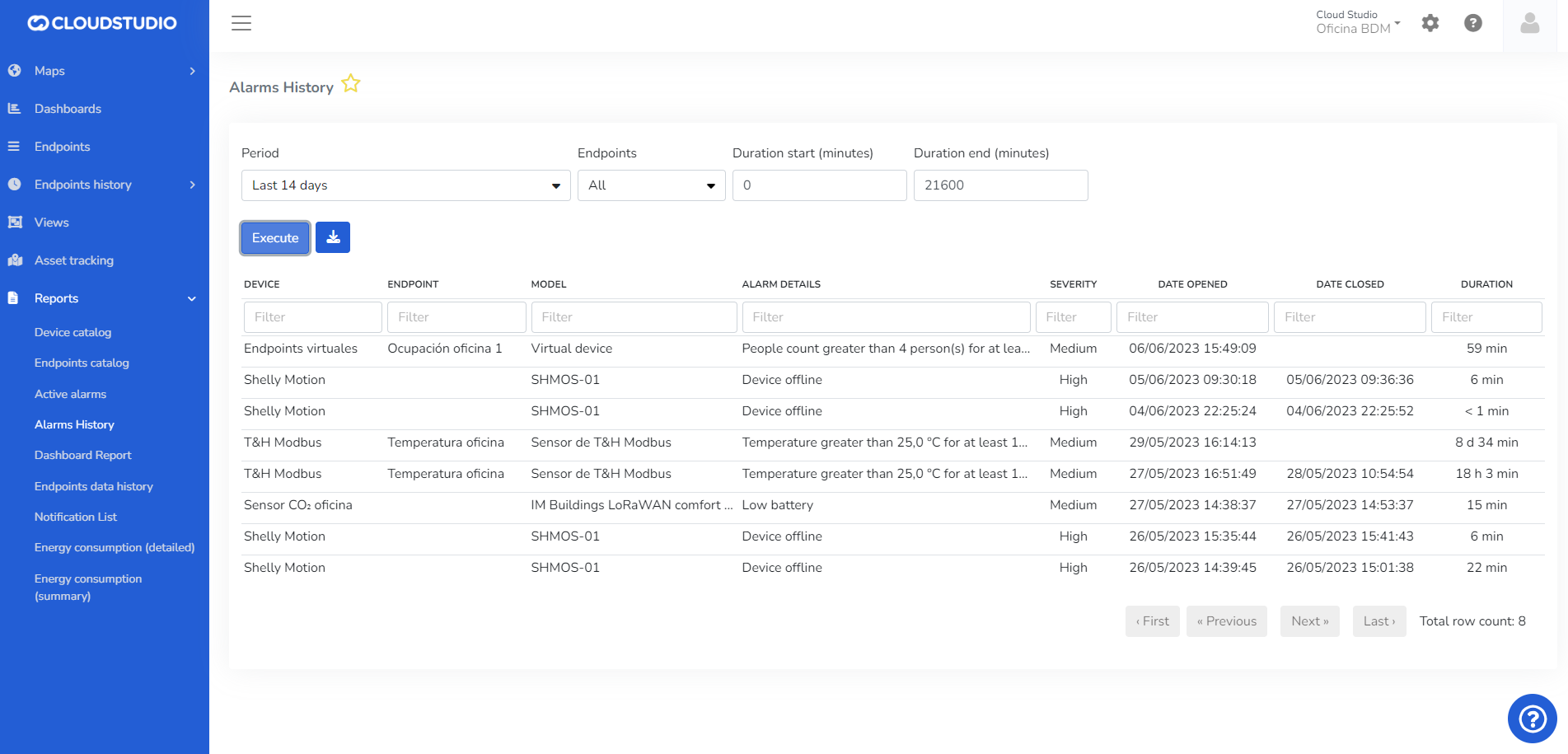Mark Alarms History as favorite star

pyautogui.click(x=351, y=84)
